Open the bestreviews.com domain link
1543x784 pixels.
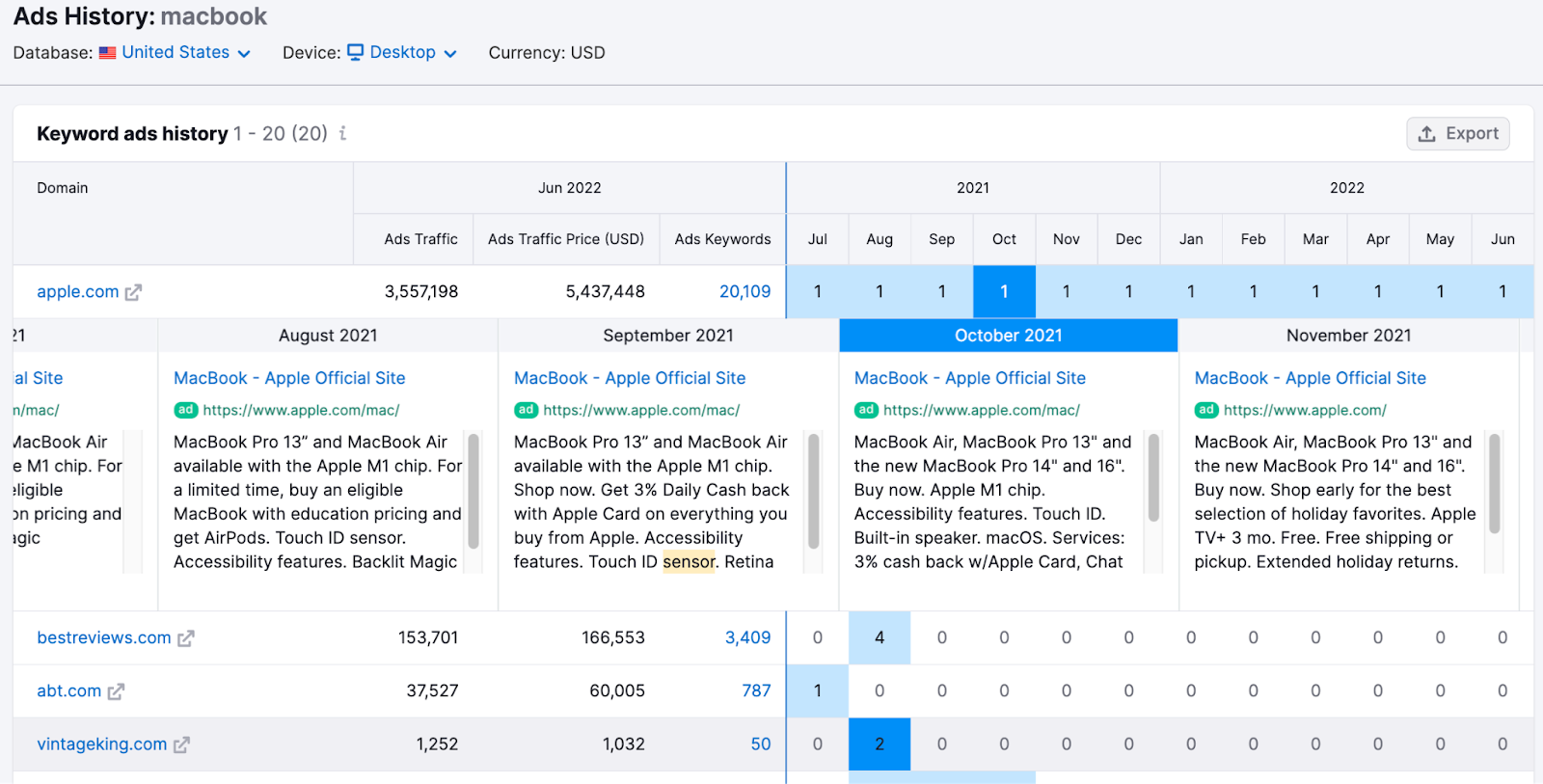[103, 638]
